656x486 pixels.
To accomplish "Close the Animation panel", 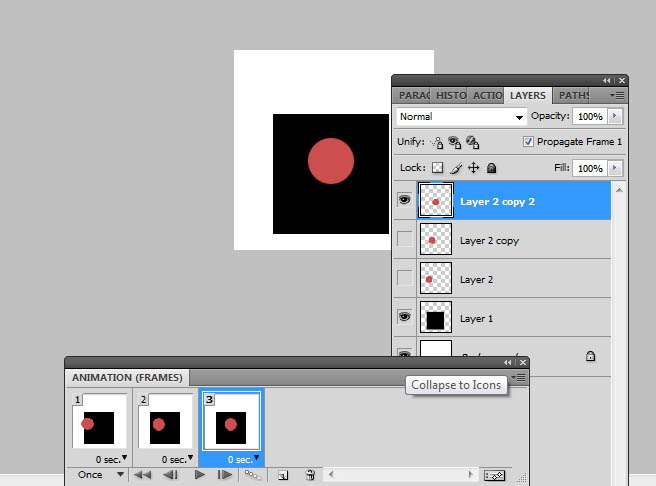I will pyautogui.click(x=523, y=362).
